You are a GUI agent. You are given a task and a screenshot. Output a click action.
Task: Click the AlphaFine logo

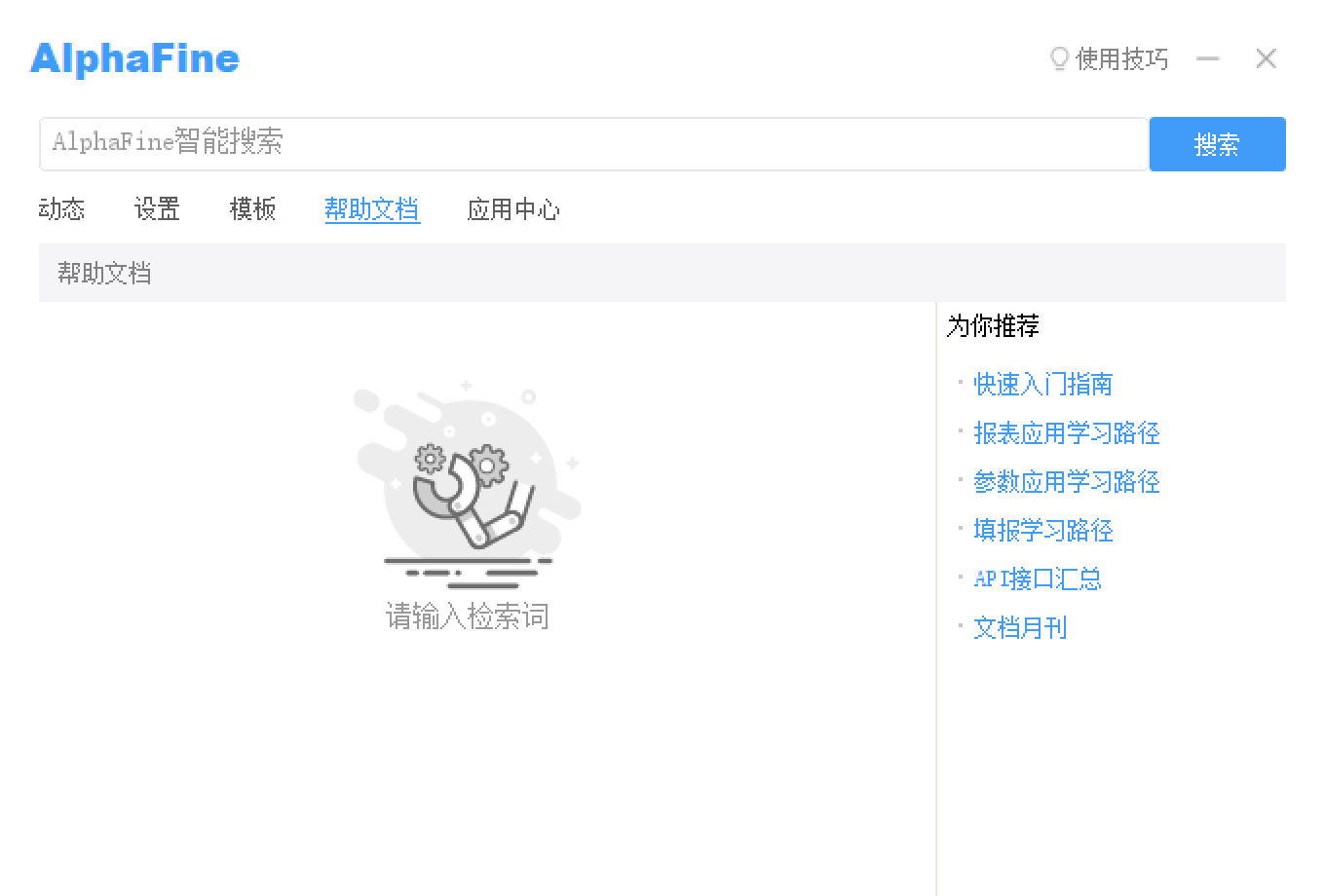click(134, 58)
